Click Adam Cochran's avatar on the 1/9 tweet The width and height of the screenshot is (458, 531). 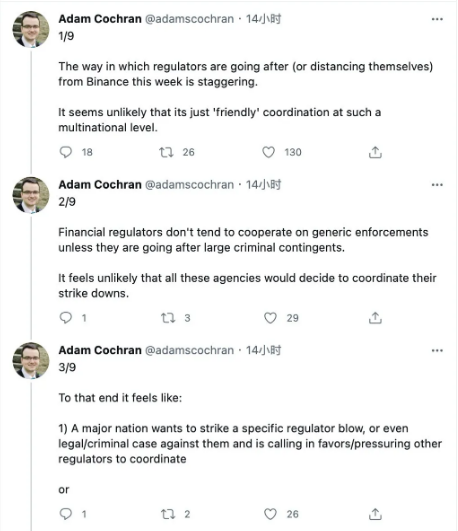[31, 29]
